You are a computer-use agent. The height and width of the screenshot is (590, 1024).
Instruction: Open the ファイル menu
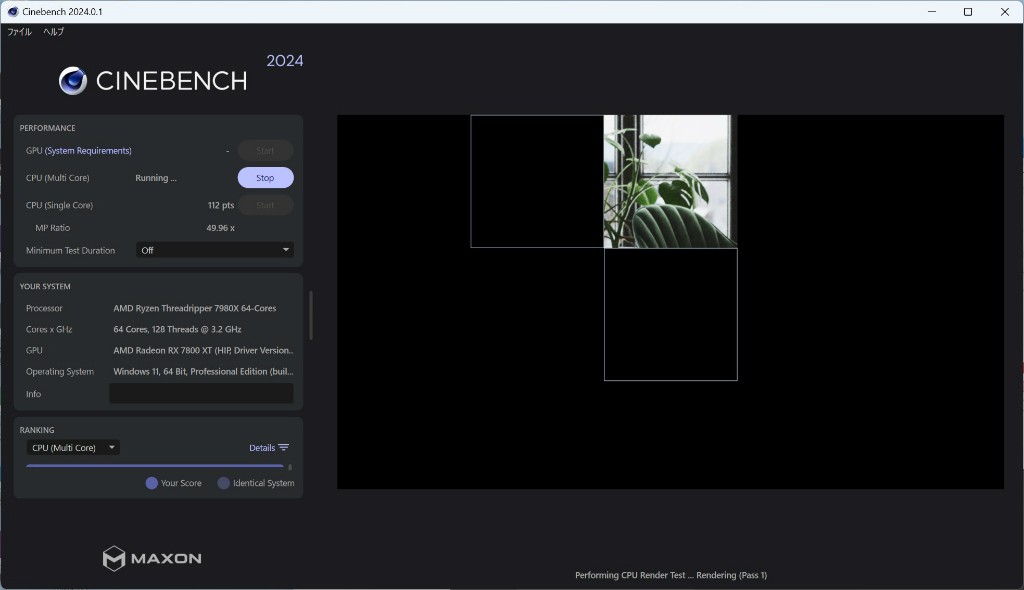coord(19,32)
